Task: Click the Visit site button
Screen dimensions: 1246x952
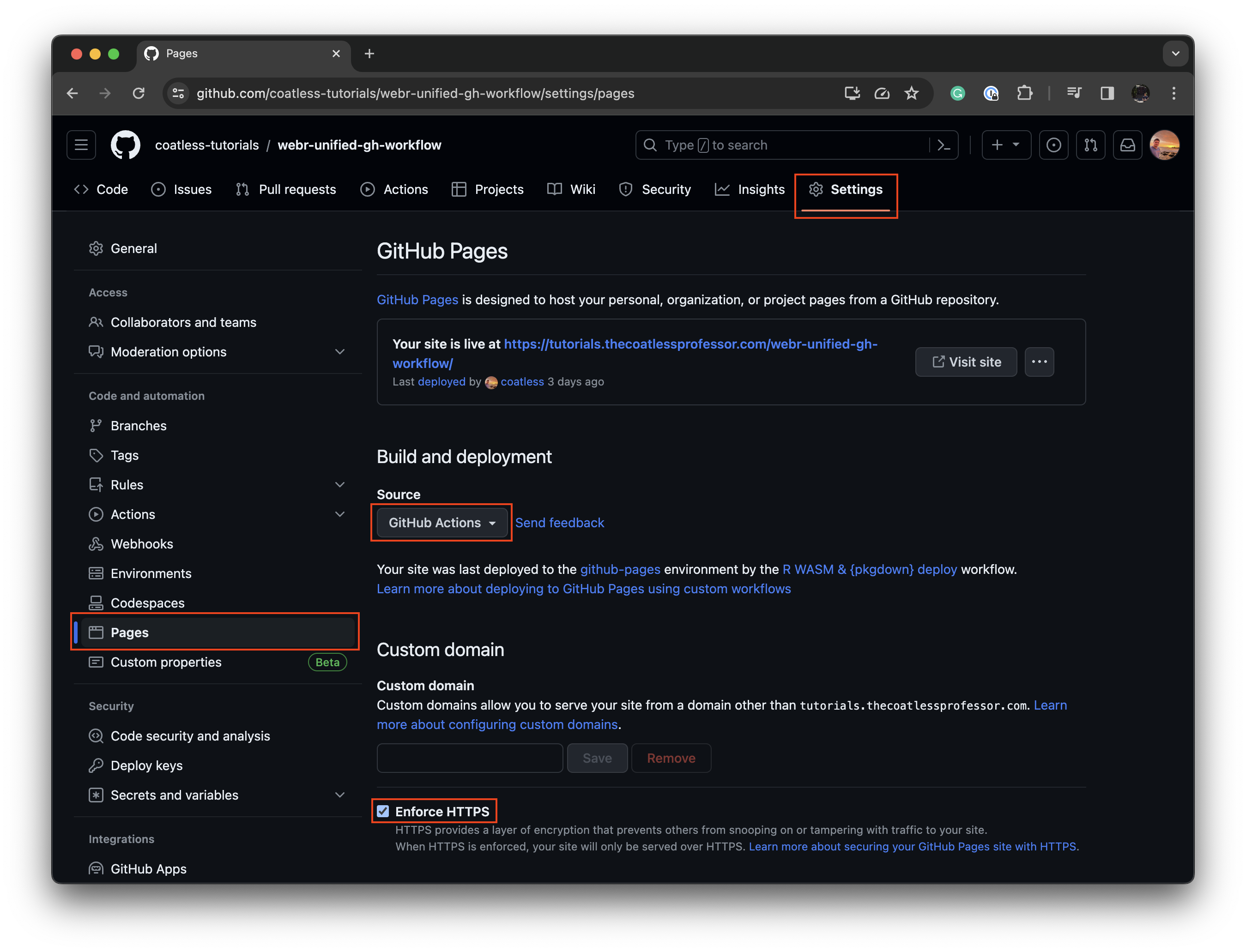Action: 966,362
